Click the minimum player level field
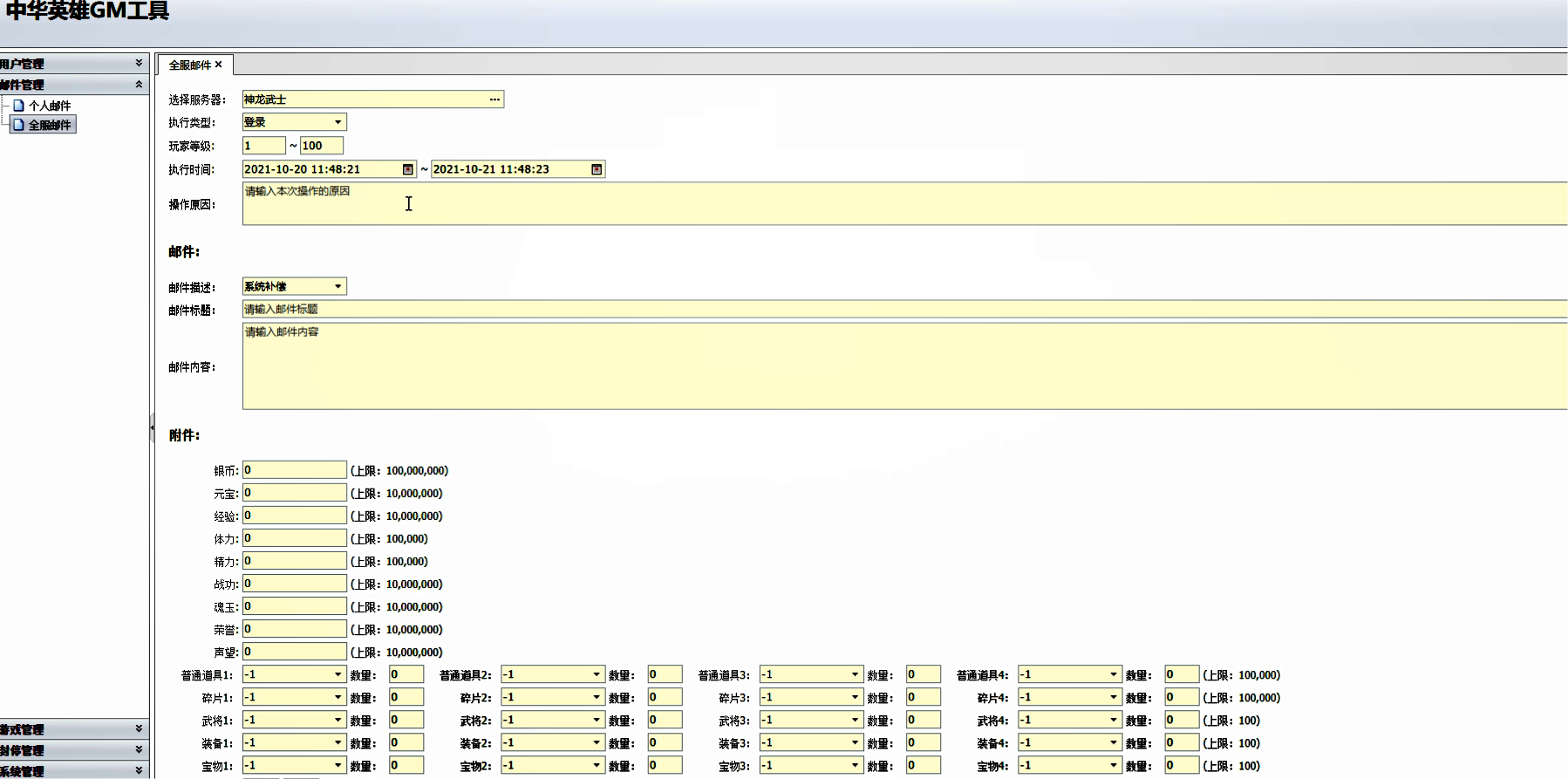Image resolution: width=1568 pixels, height=779 pixels. click(264, 146)
